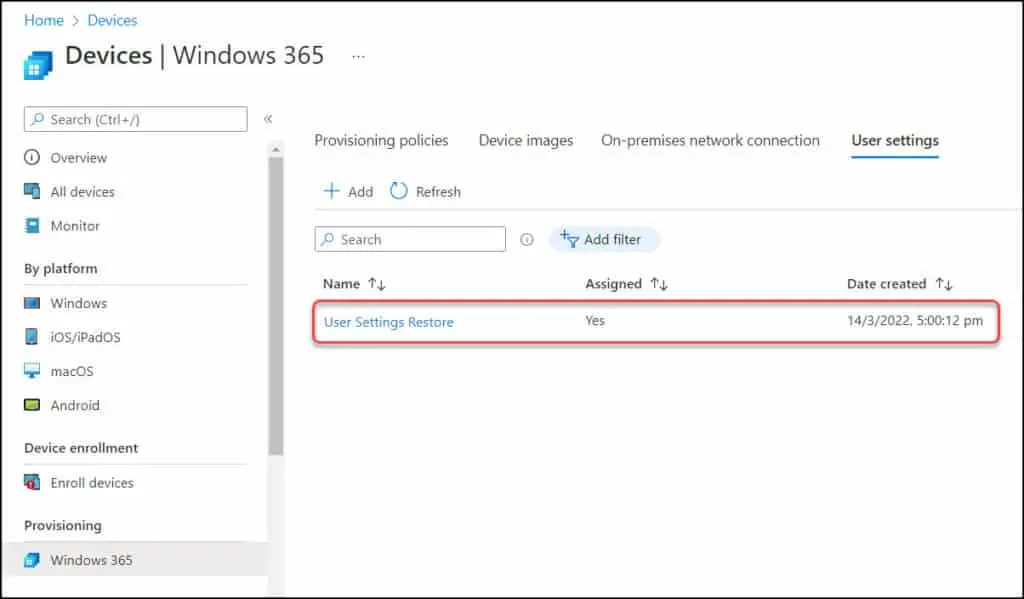The width and height of the screenshot is (1024, 599).
Task: Open Enroll devices menu item
Action: [x=92, y=483]
